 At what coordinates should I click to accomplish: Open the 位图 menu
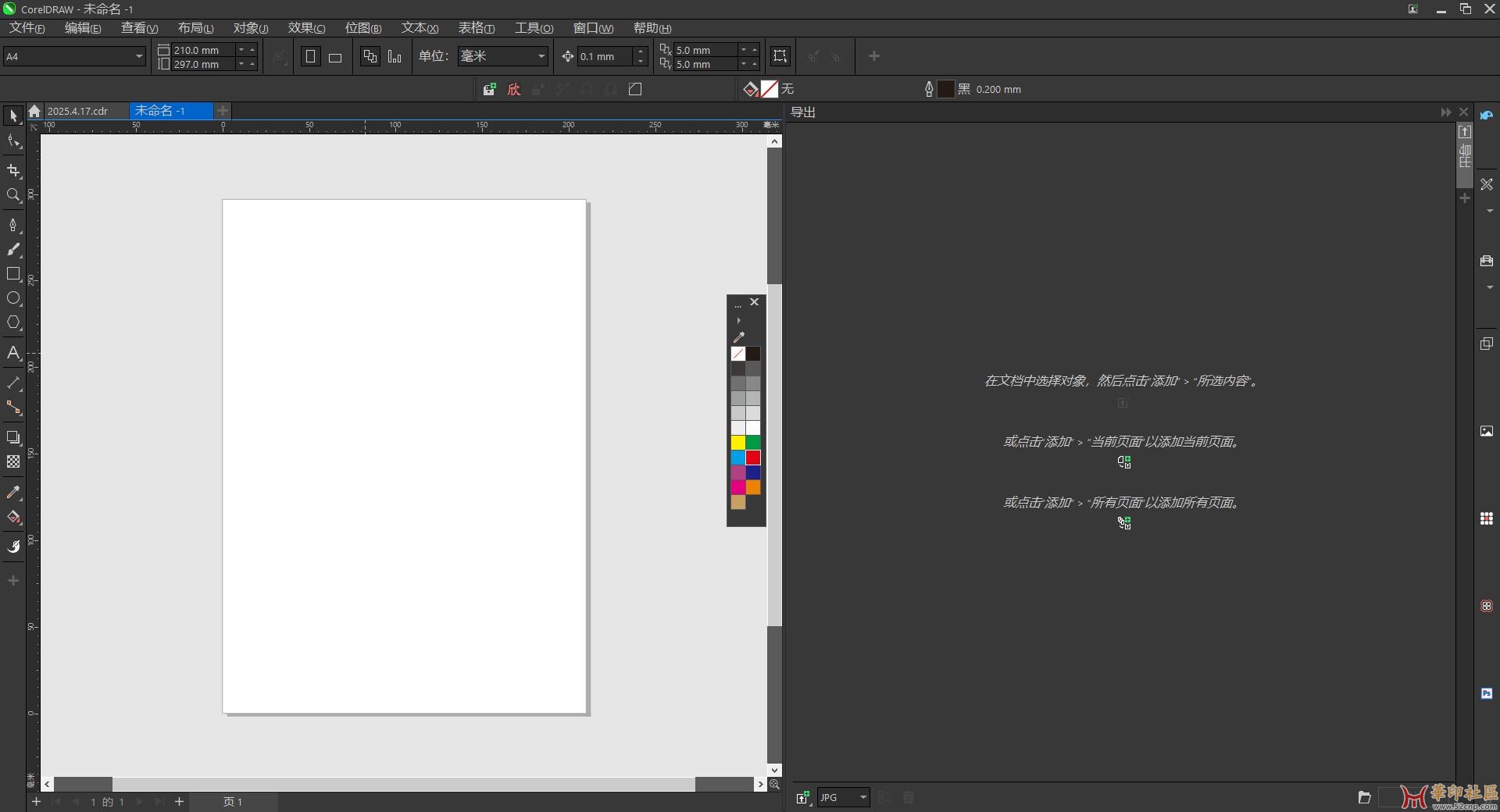click(363, 28)
